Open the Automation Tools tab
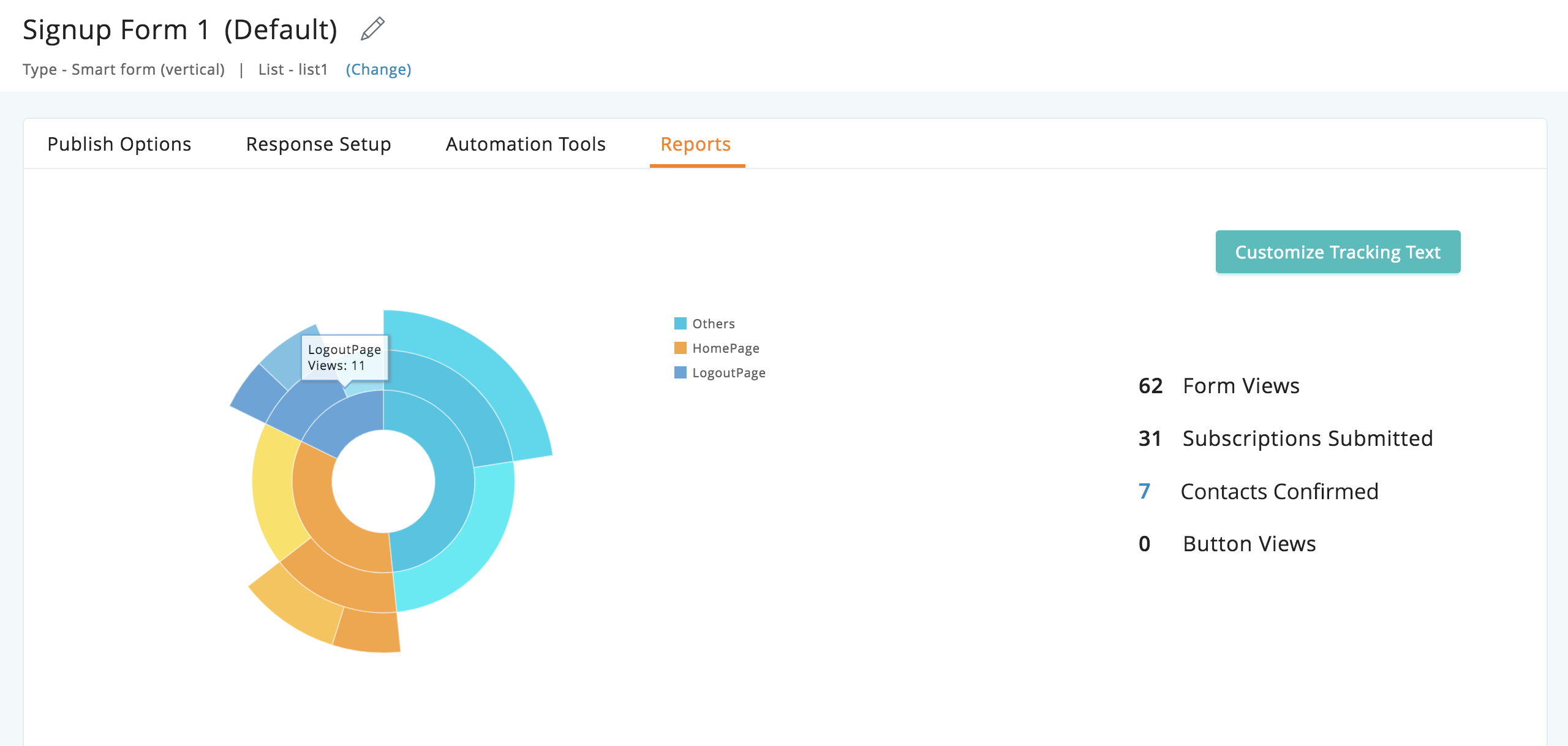This screenshot has width=1568, height=746. point(526,144)
